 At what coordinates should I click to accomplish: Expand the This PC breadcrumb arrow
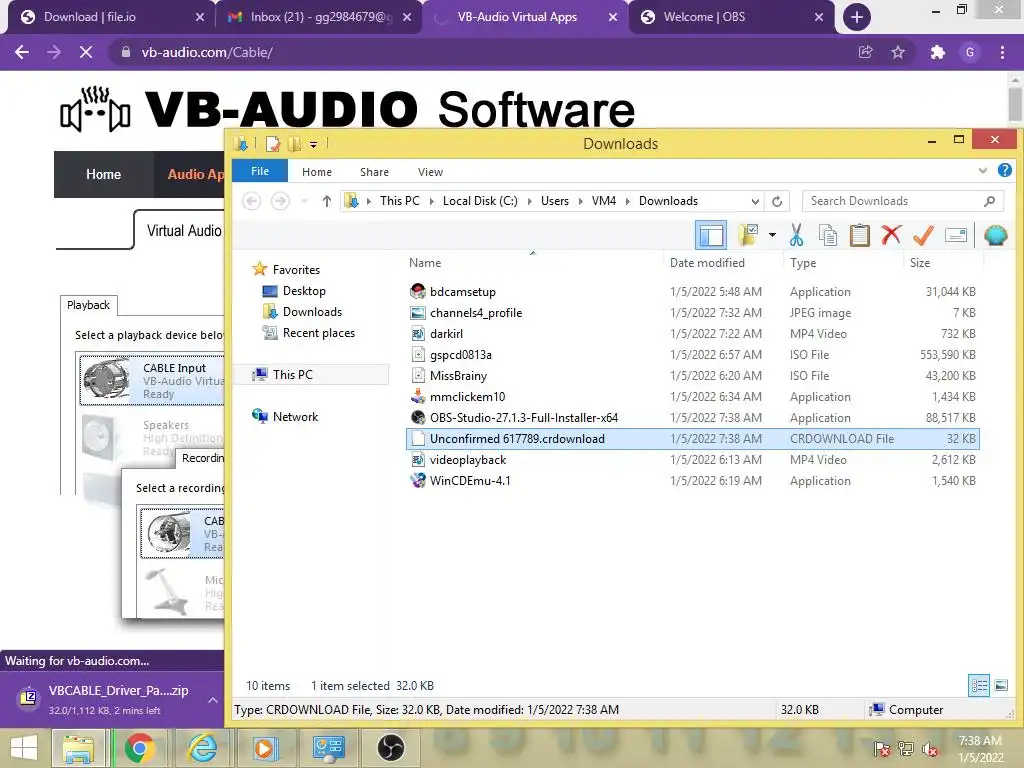pos(432,201)
